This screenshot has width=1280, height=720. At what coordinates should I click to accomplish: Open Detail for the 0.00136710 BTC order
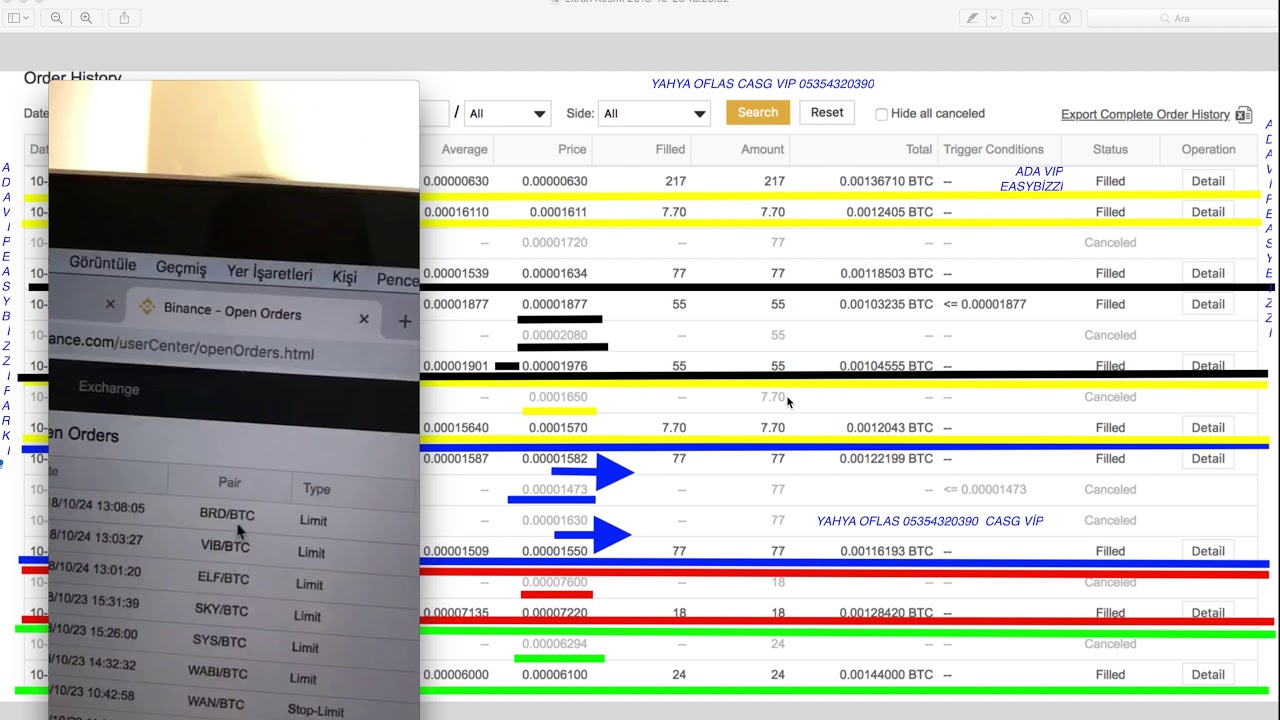[x=1208, y=181]
